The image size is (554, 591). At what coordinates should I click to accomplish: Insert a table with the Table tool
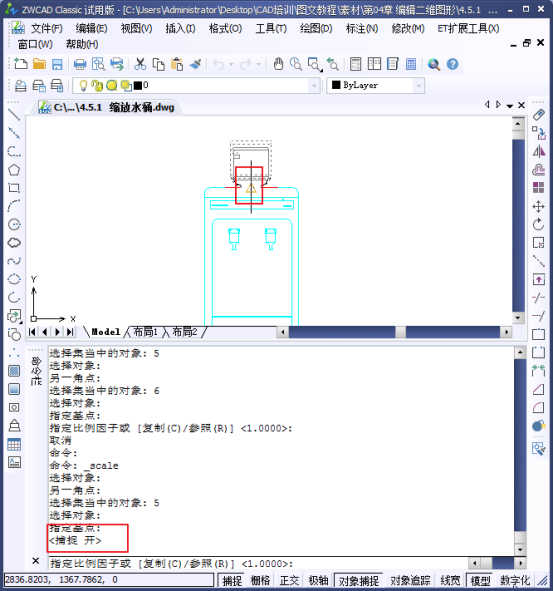pos(14,444)
